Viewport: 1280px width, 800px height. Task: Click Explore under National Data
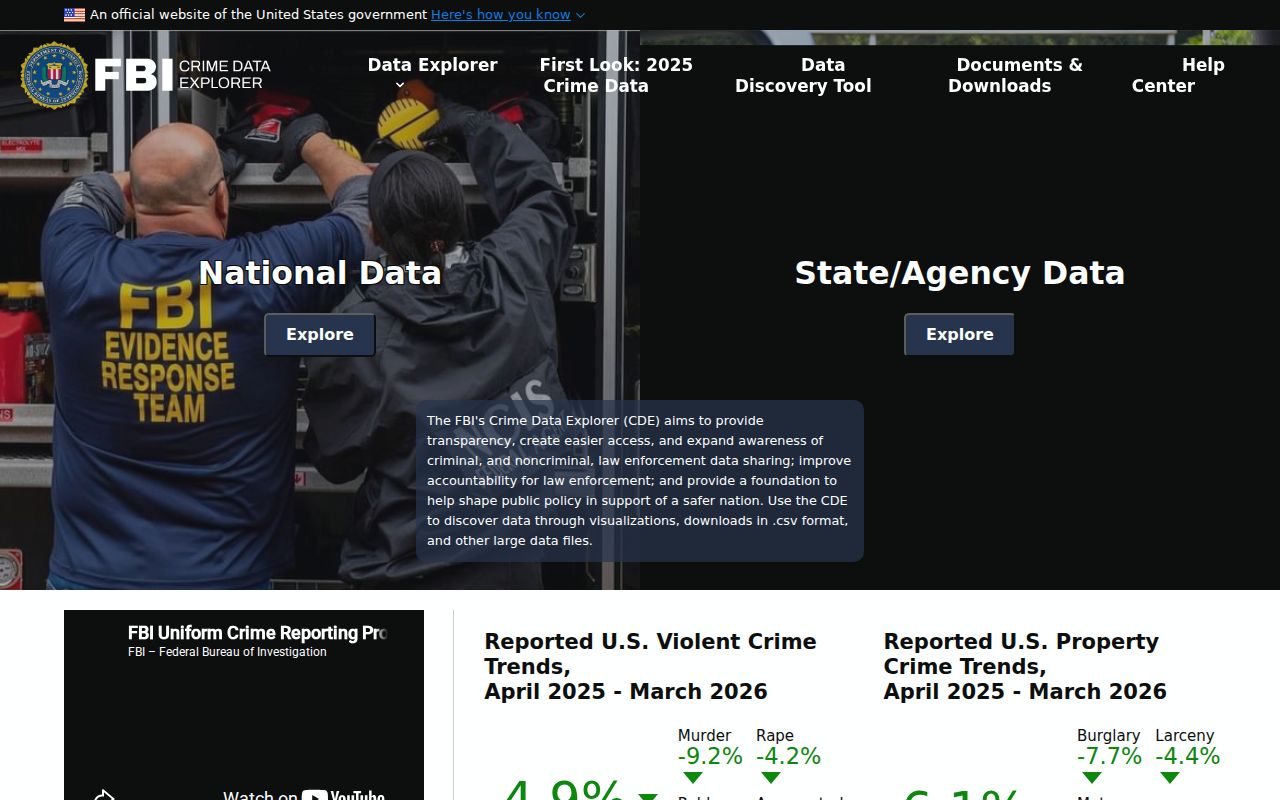click(x=320, y=335)
